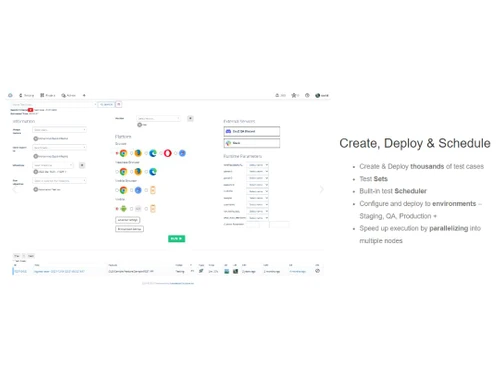Click the blue browser icon in Mobile Browser row
Screen dimensions: 500x375
pos(138,190)
